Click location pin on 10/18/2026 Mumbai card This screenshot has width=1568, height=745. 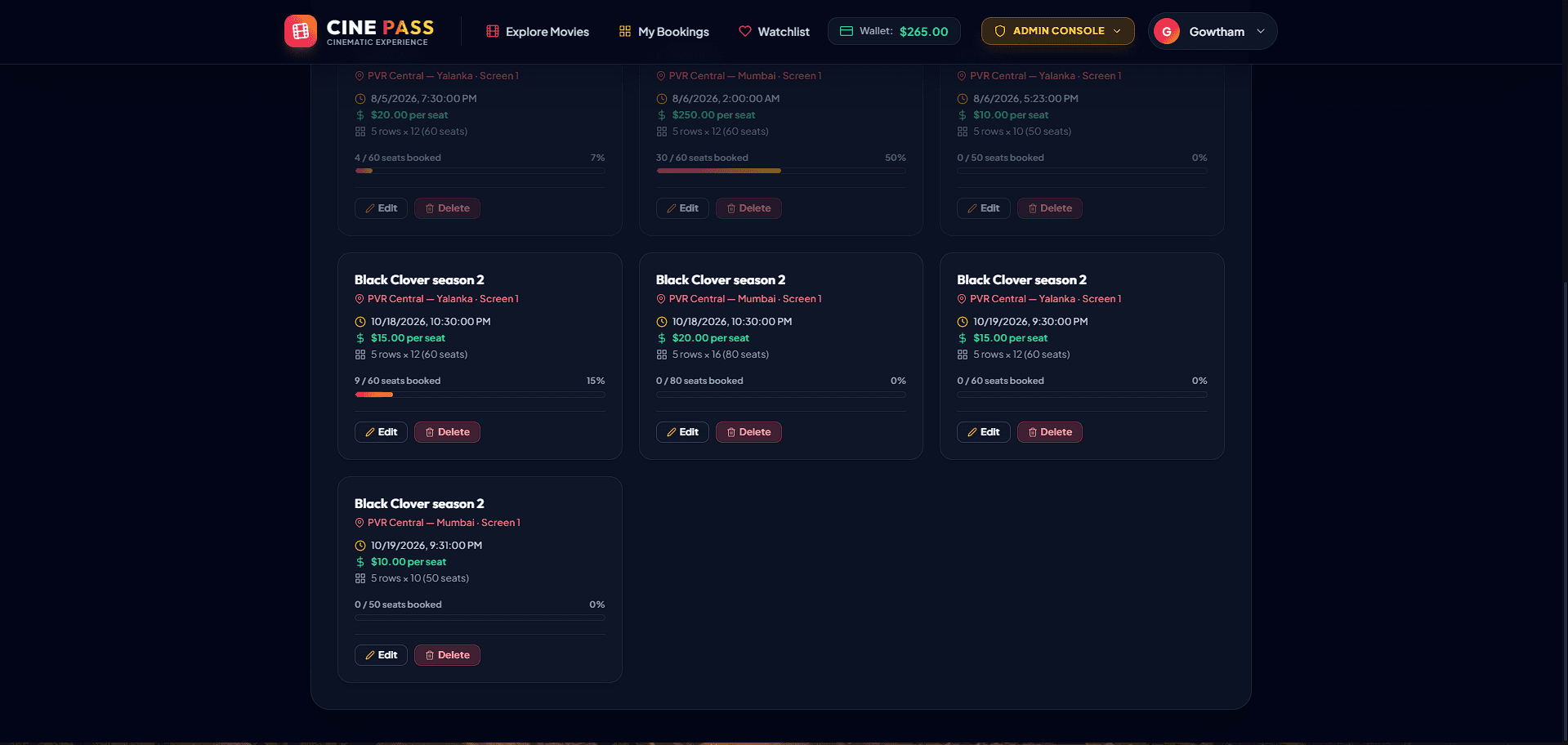click(660, 299)
